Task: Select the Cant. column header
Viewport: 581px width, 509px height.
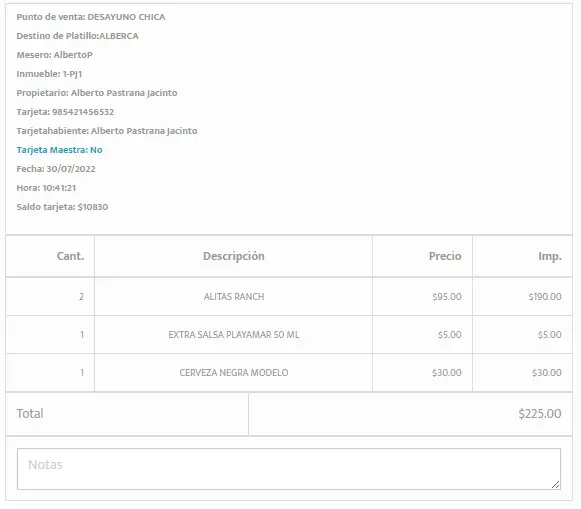Action: point(70,256)
